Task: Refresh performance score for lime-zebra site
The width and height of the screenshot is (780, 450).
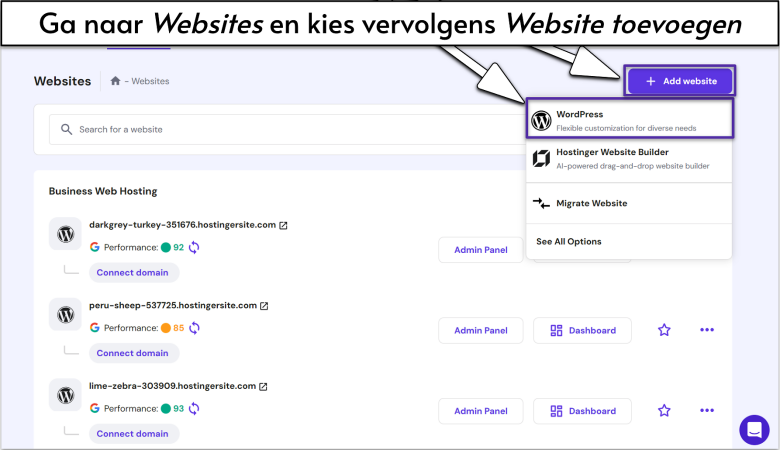Action: tap(194, 408)
